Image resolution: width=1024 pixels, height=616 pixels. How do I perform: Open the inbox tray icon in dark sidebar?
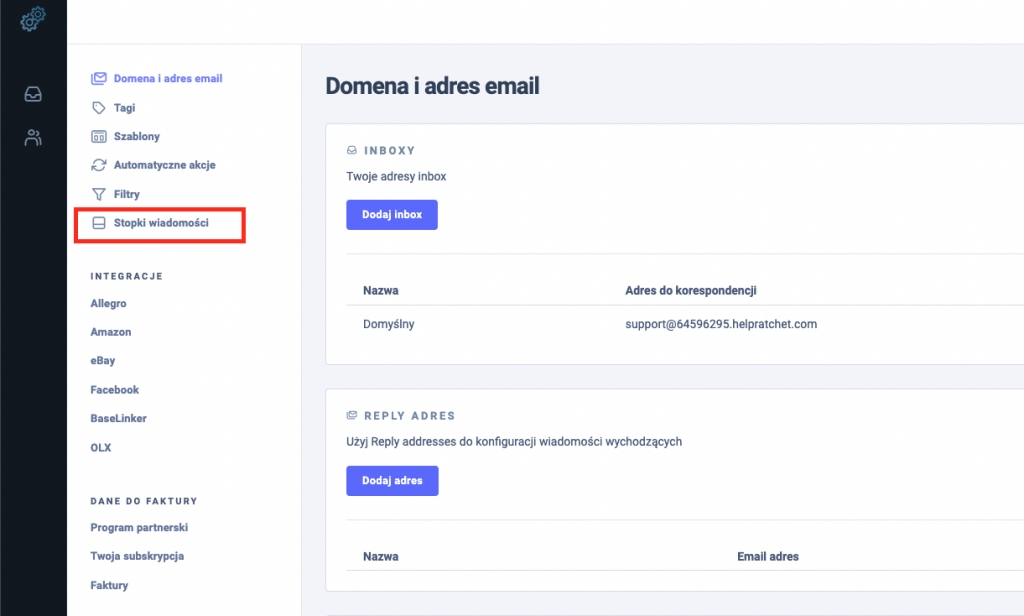tap(33, 94)
